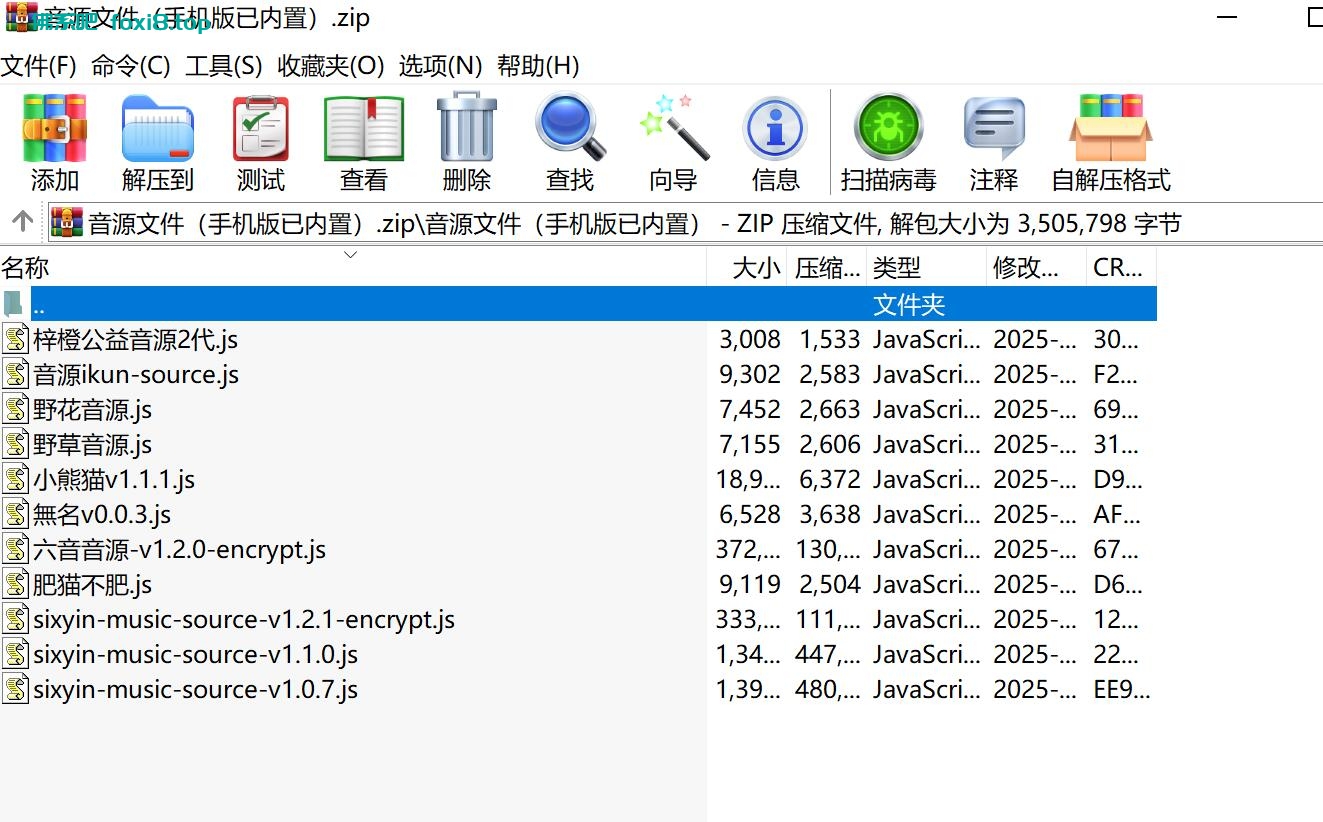This screenshot has width=1323, height=822.
Task: Open the 查看 (View) book icon
Action: click(x=364, y=141)
